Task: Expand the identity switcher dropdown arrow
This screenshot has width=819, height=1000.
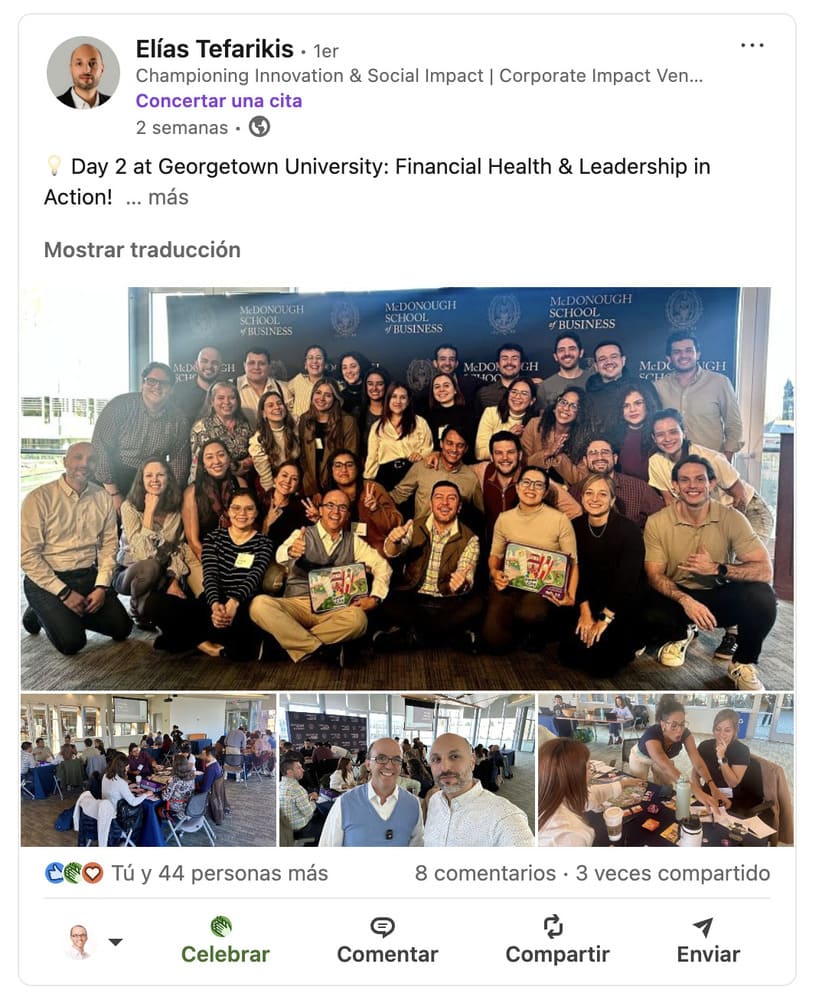Action: (115, 942)
